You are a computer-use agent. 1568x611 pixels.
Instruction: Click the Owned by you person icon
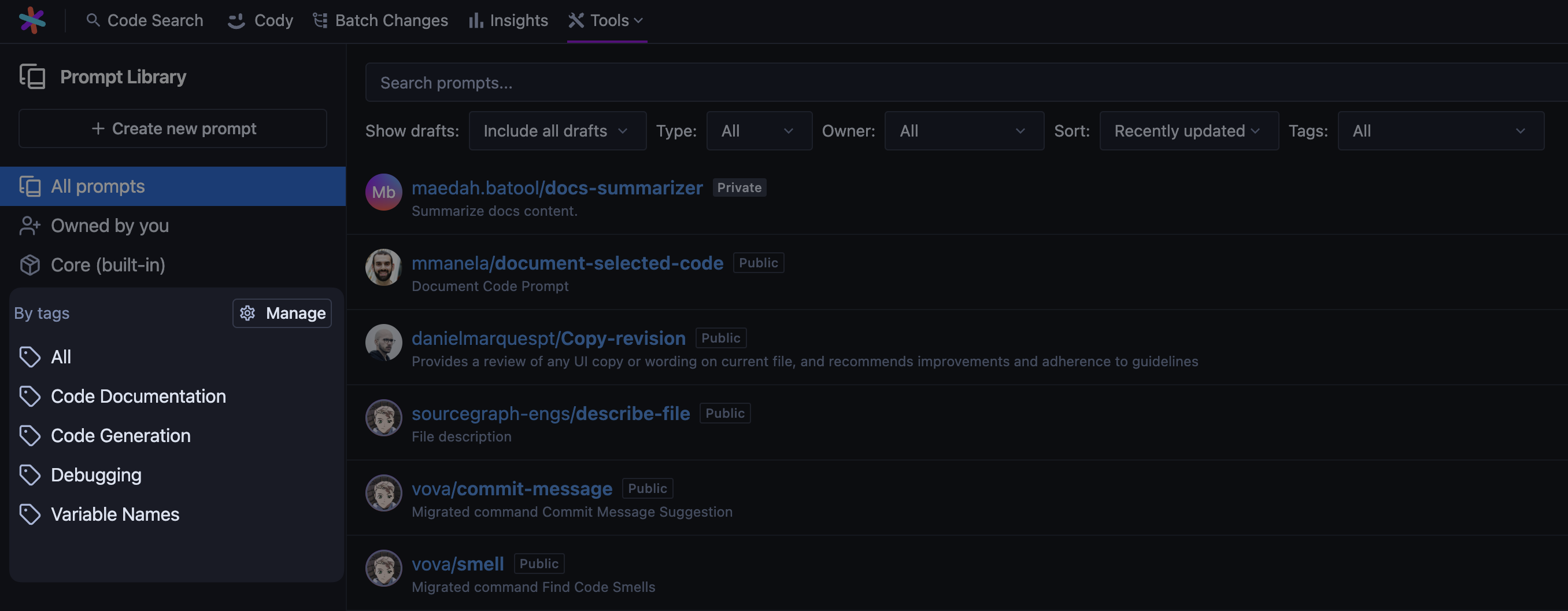coord(30,226)
